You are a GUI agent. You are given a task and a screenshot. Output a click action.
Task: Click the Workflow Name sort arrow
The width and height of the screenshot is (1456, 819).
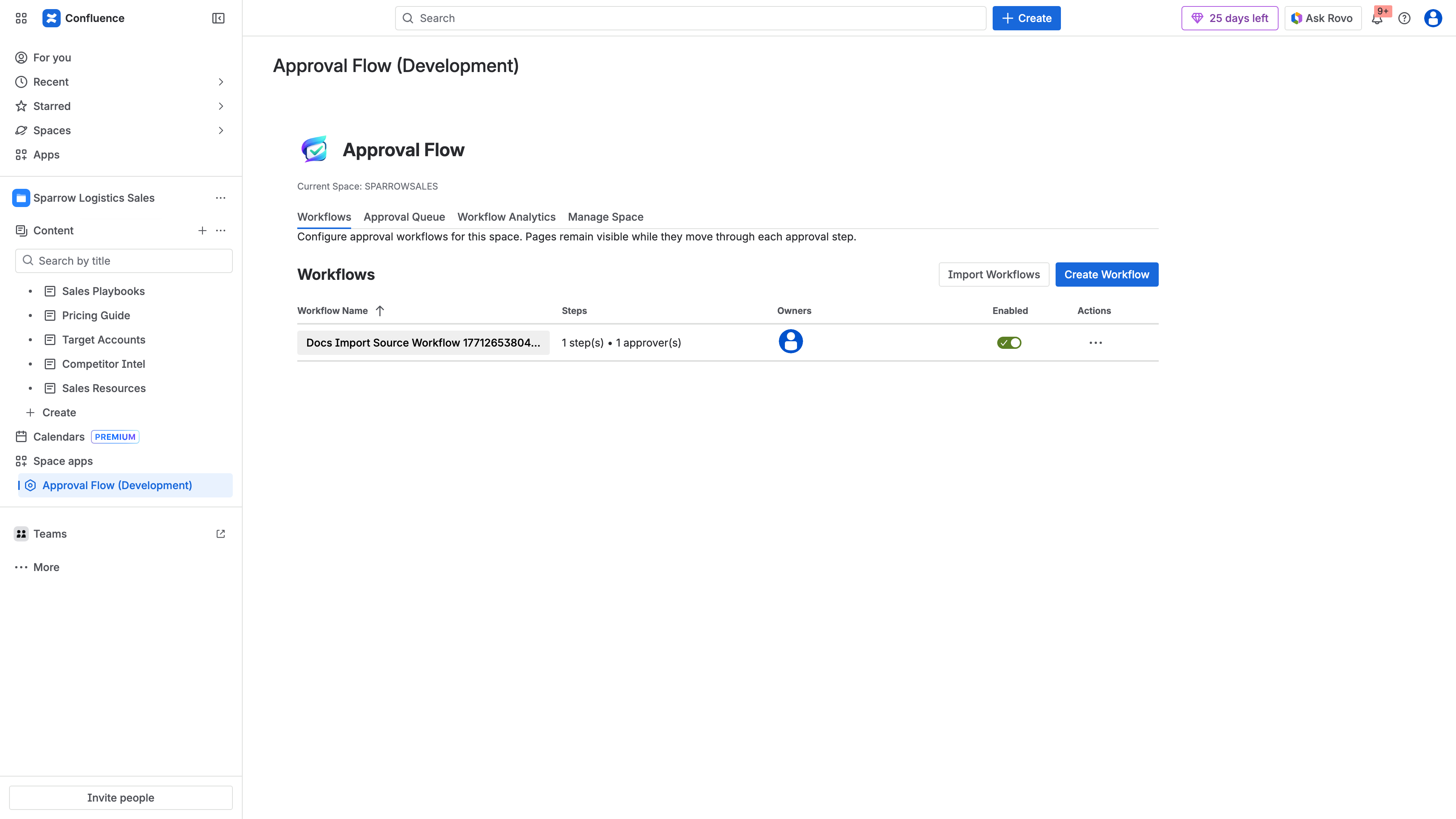380,310
